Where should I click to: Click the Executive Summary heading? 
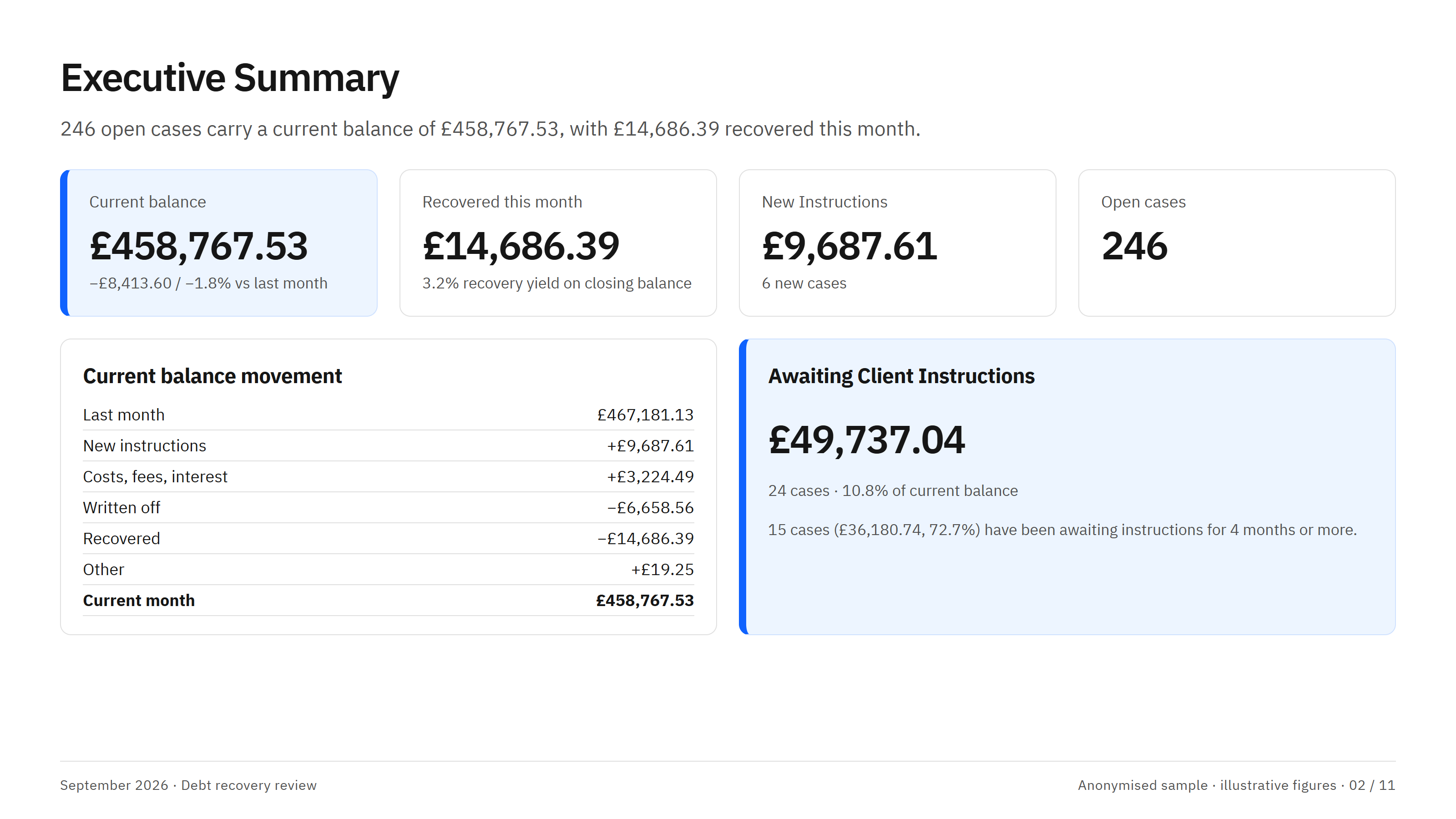point(230,78)
